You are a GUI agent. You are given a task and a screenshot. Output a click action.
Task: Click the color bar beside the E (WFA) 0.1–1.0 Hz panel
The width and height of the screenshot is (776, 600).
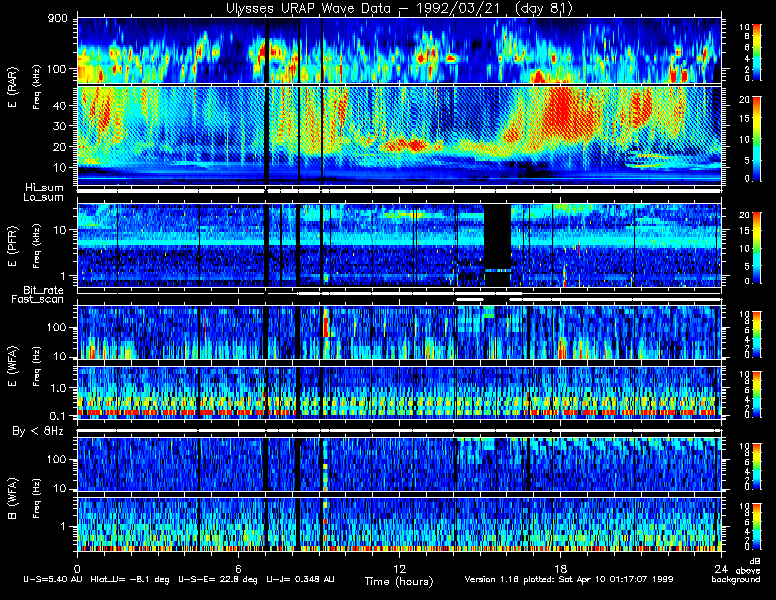point(756,395)
